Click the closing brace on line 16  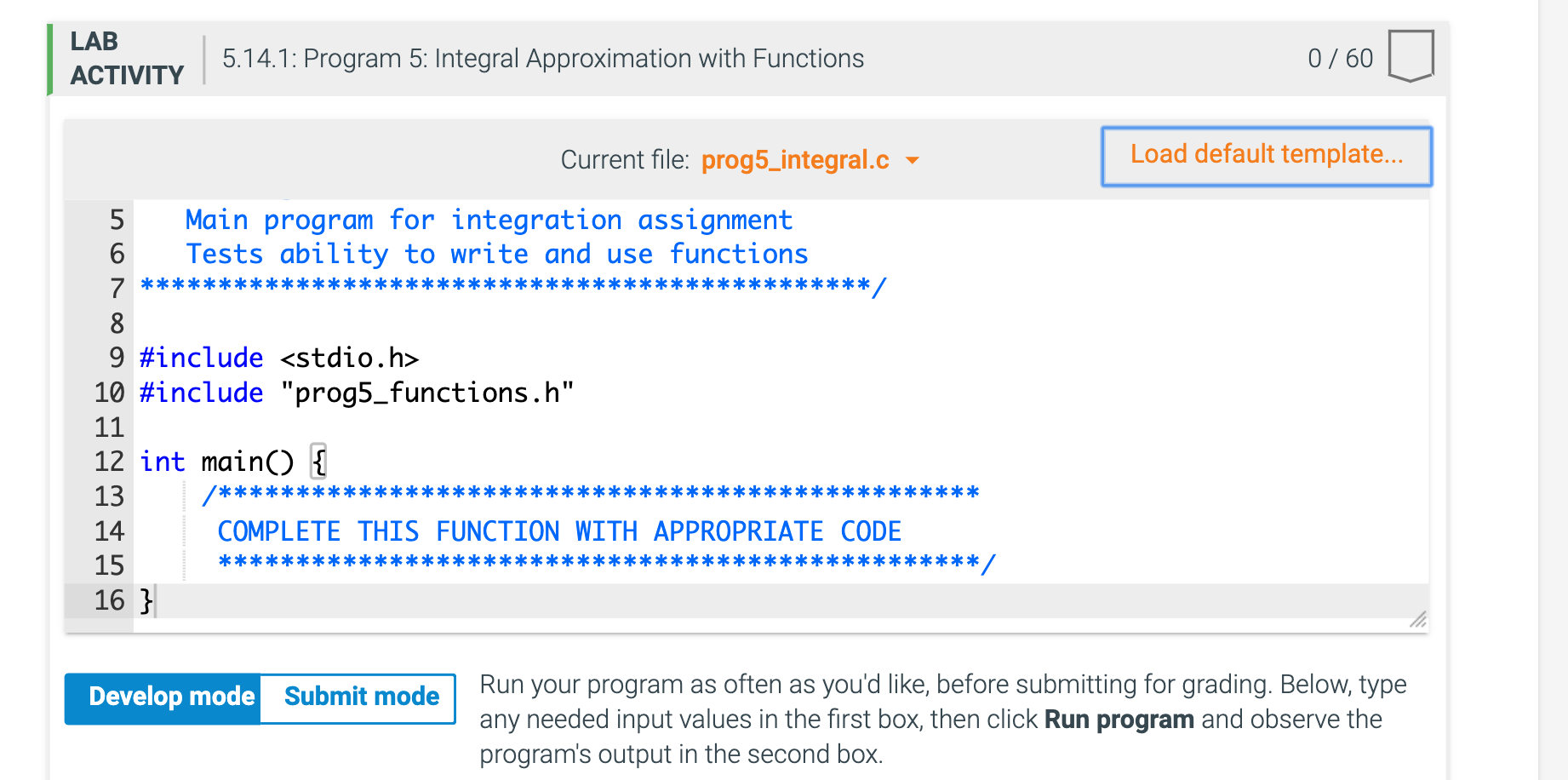click(x=145, y=599)
